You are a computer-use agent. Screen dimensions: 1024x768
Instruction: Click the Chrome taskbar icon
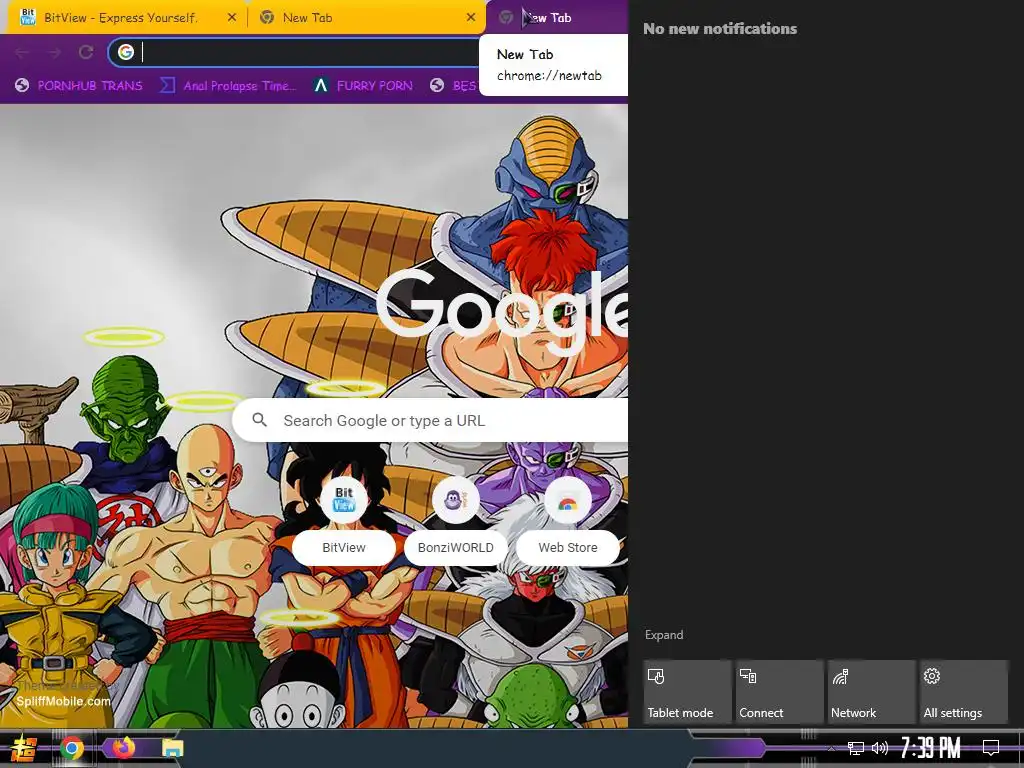[72, 748]
